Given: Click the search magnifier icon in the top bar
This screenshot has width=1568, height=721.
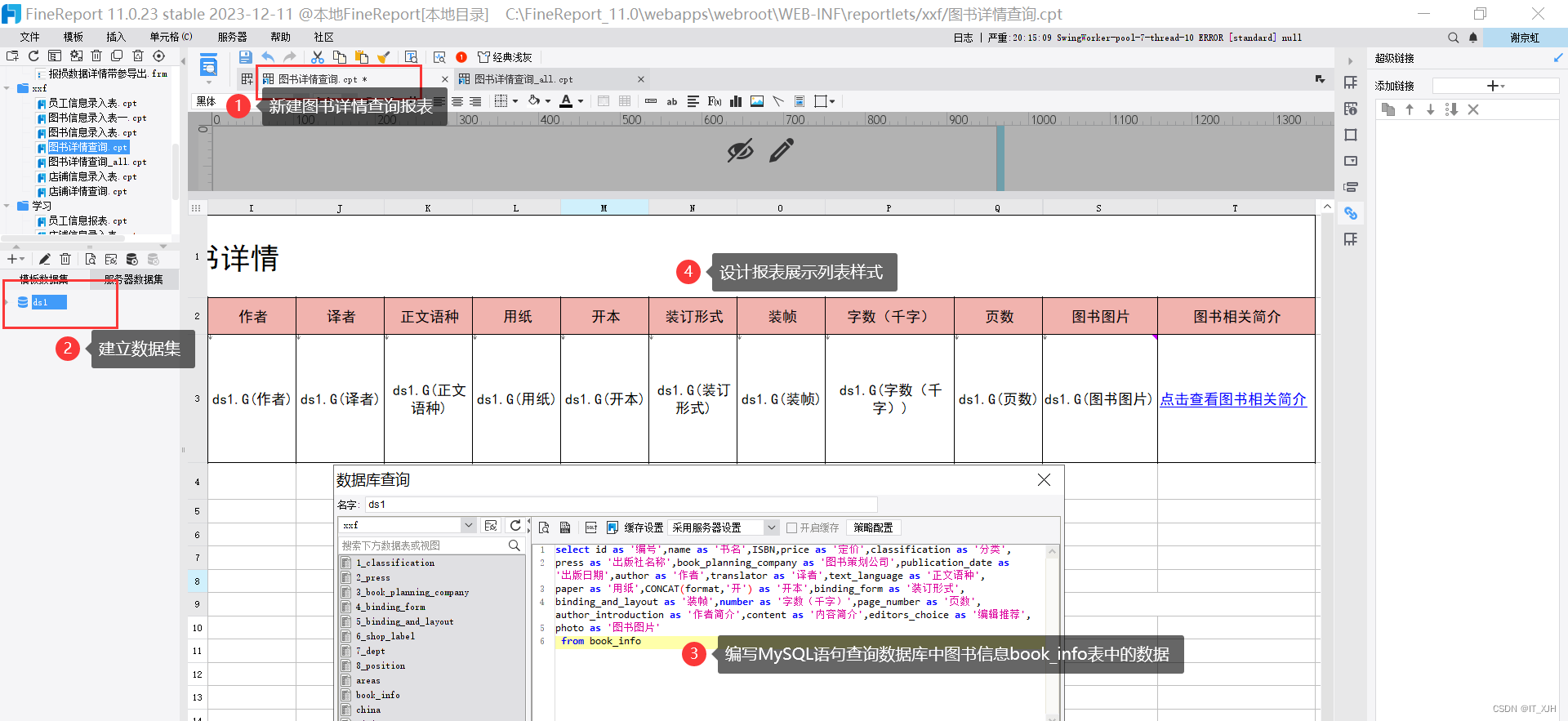Looking at the screenshot, I should (x=1453, y=38).
